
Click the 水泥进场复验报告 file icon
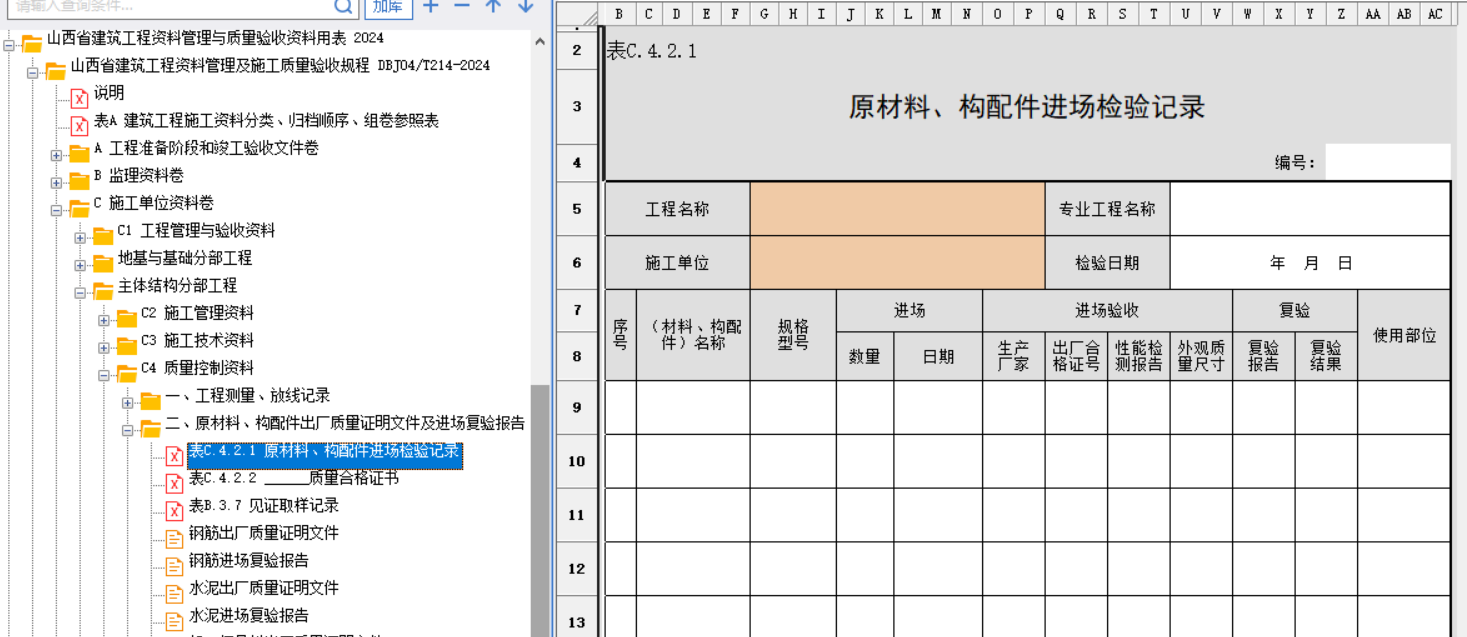point(174,616)
